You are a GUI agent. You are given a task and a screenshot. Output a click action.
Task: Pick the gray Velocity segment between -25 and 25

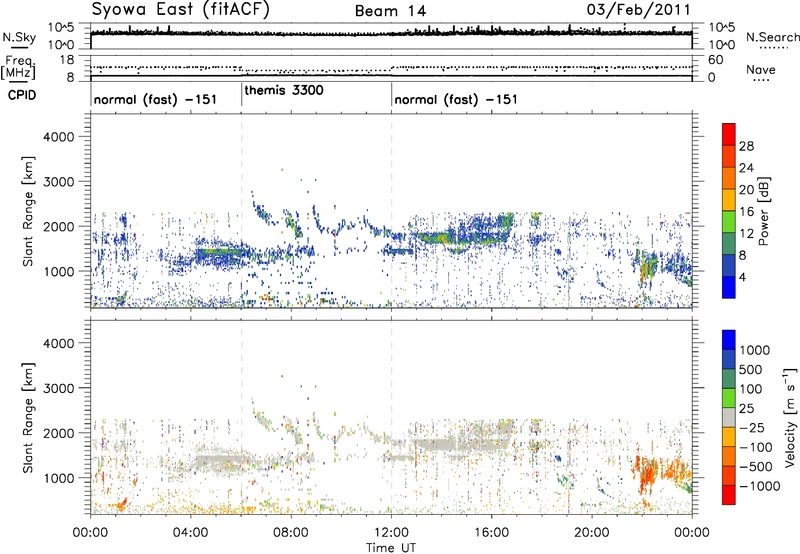point(729,417)
